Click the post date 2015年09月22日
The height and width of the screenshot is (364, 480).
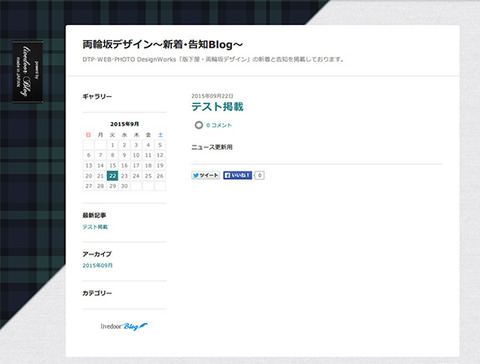[x=212, y=96]
